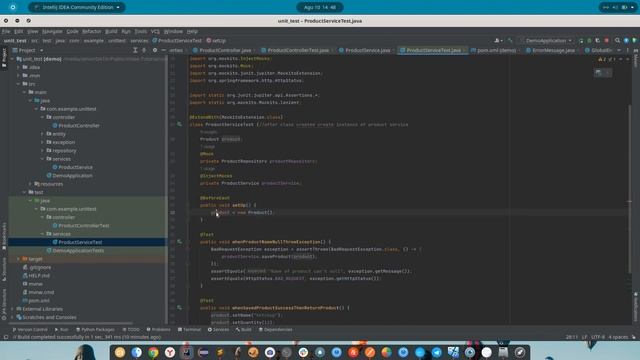Open Telegram from the dock
The height and width of the screenshot is (360, 640).
click(436, 352)
